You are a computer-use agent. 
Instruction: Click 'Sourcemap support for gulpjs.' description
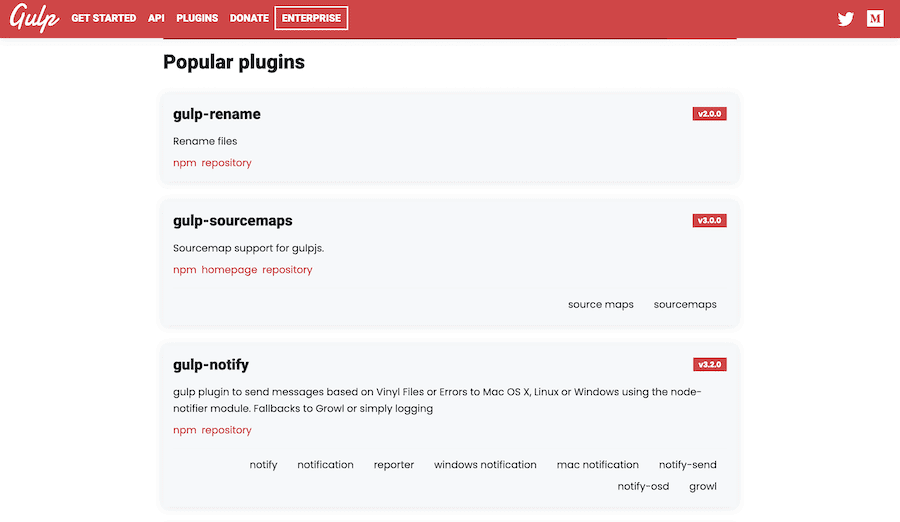tap(249, 248)
